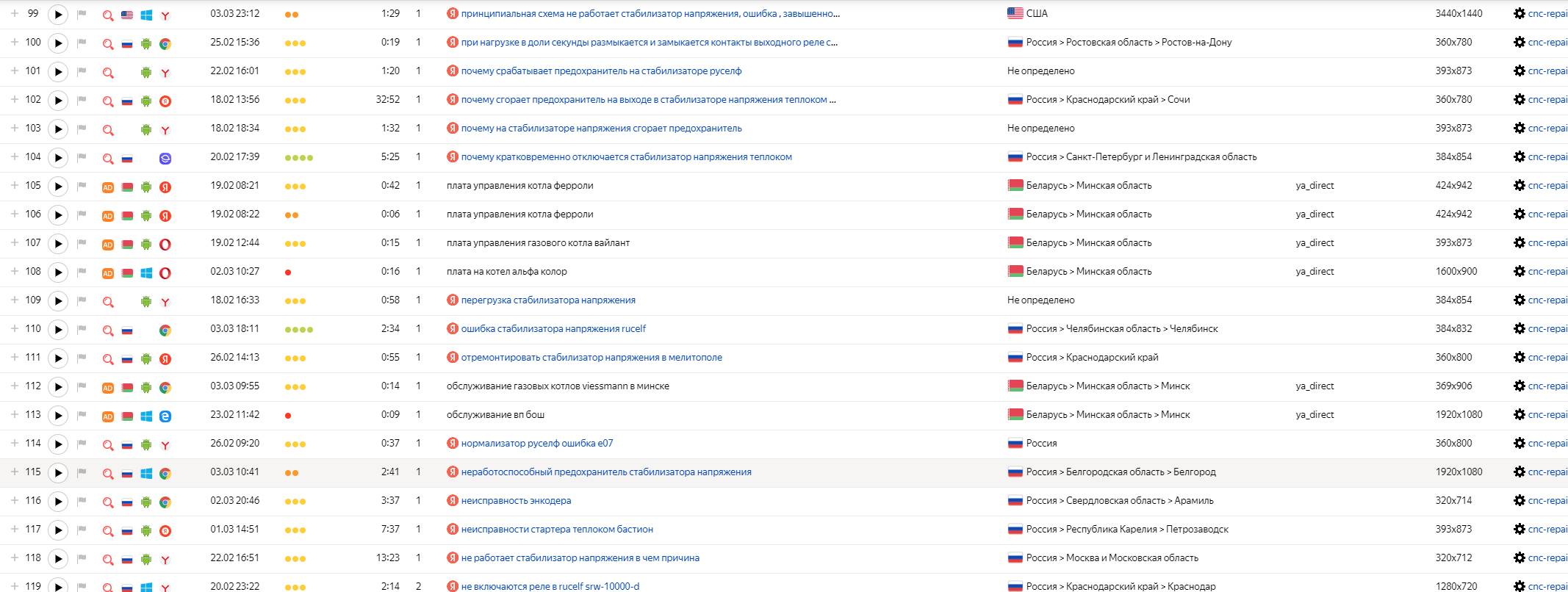1568x592 pixels.
Task: Click the AD traffic source icon in row 105
Action: click(x=108, y=187)
